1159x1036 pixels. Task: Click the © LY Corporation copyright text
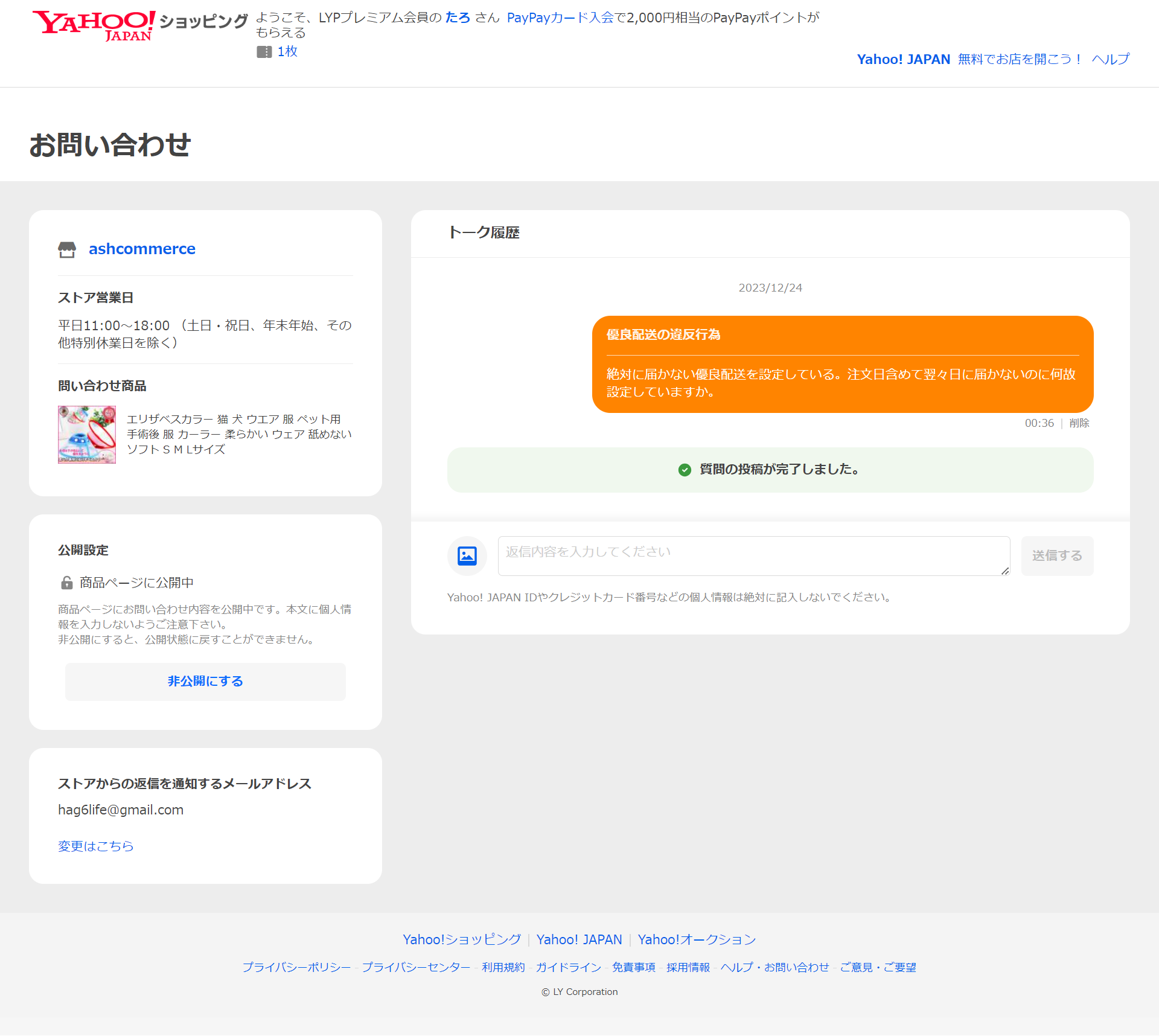579,992
